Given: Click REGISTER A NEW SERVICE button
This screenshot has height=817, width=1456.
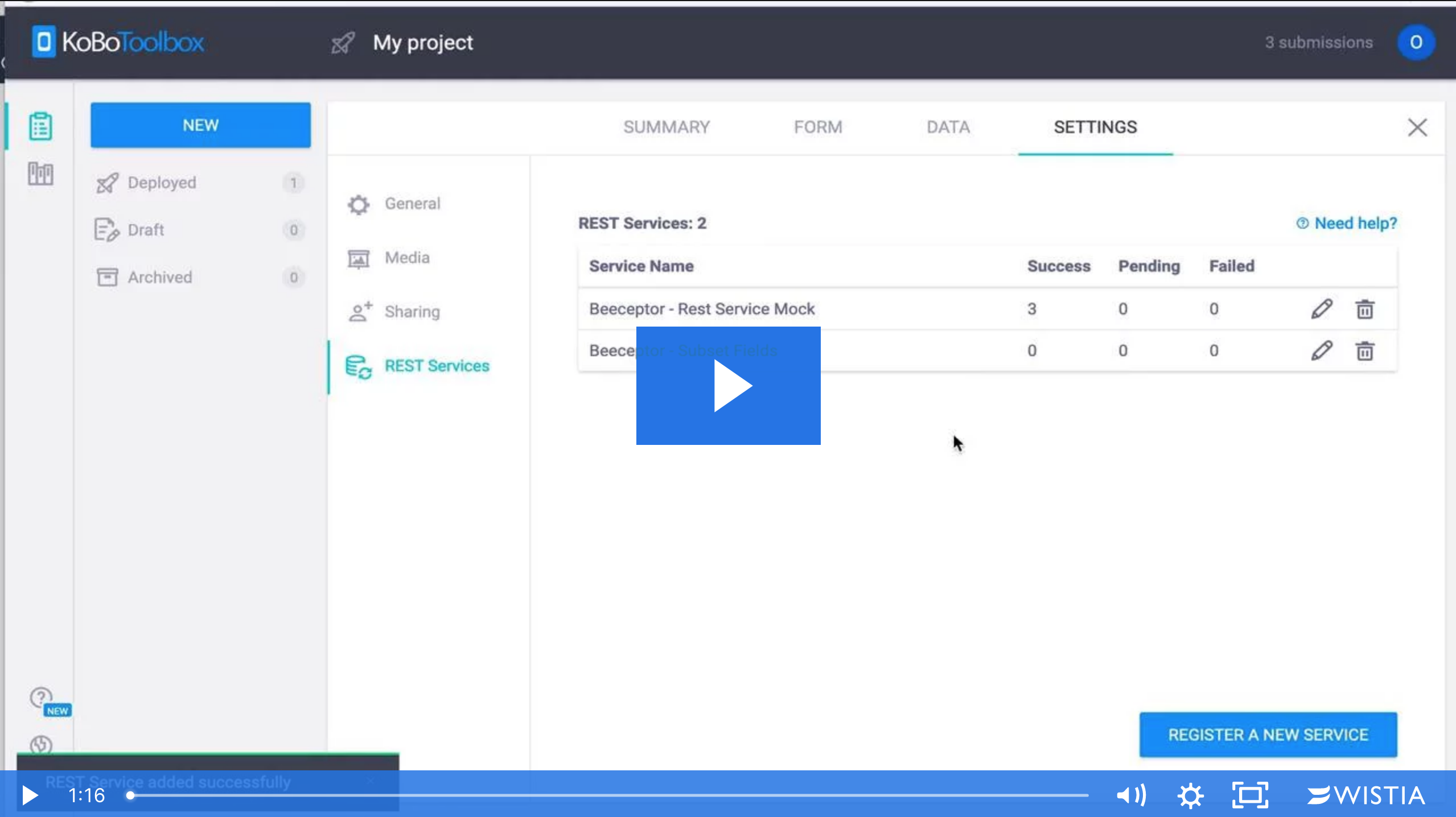Looking at the screenshot, I should pos(1268,735).
